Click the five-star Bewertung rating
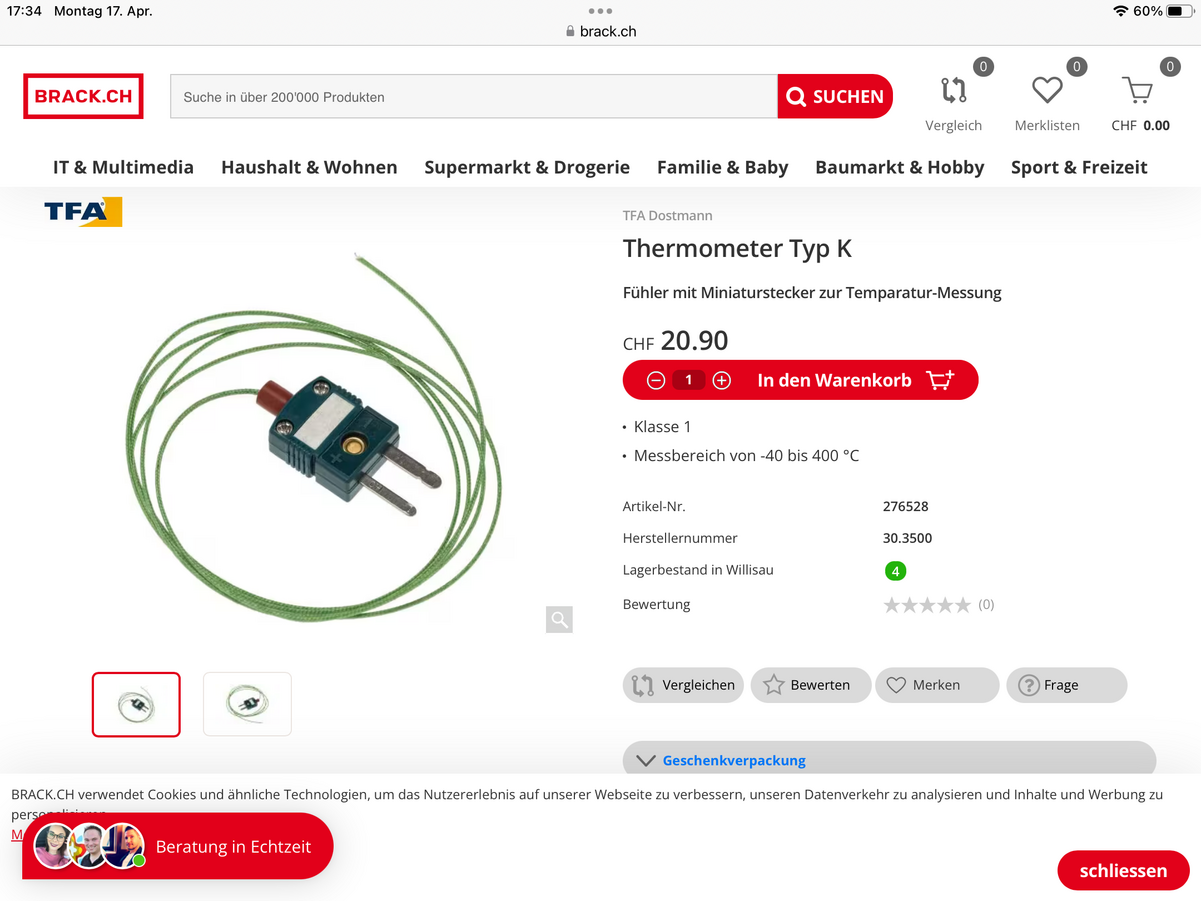 click(x=927, y=605)
